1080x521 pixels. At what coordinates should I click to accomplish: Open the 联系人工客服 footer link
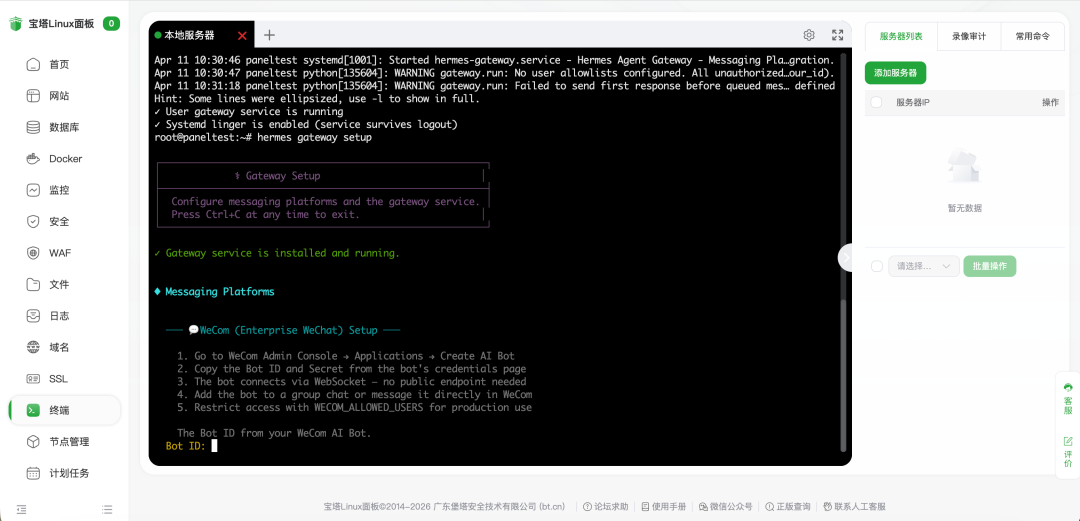(854, 507)
